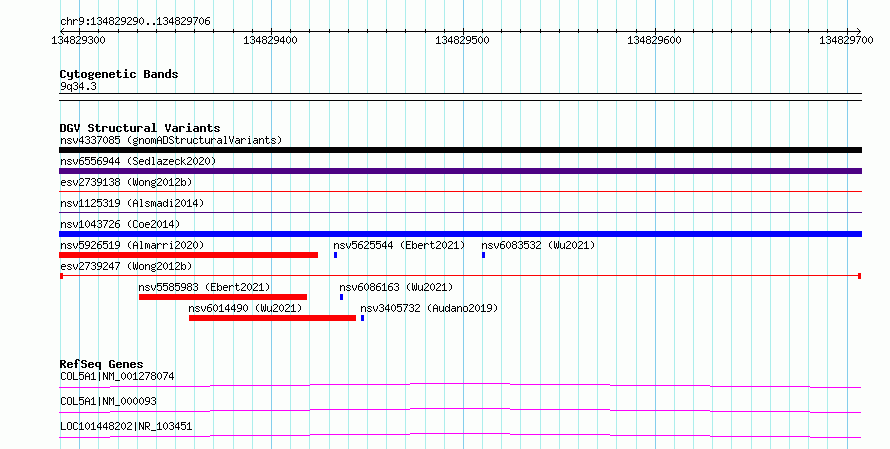Click the esv2739247 (Wong2012b) label
Viewport: 890px width, 449px height.
(126, 266)
